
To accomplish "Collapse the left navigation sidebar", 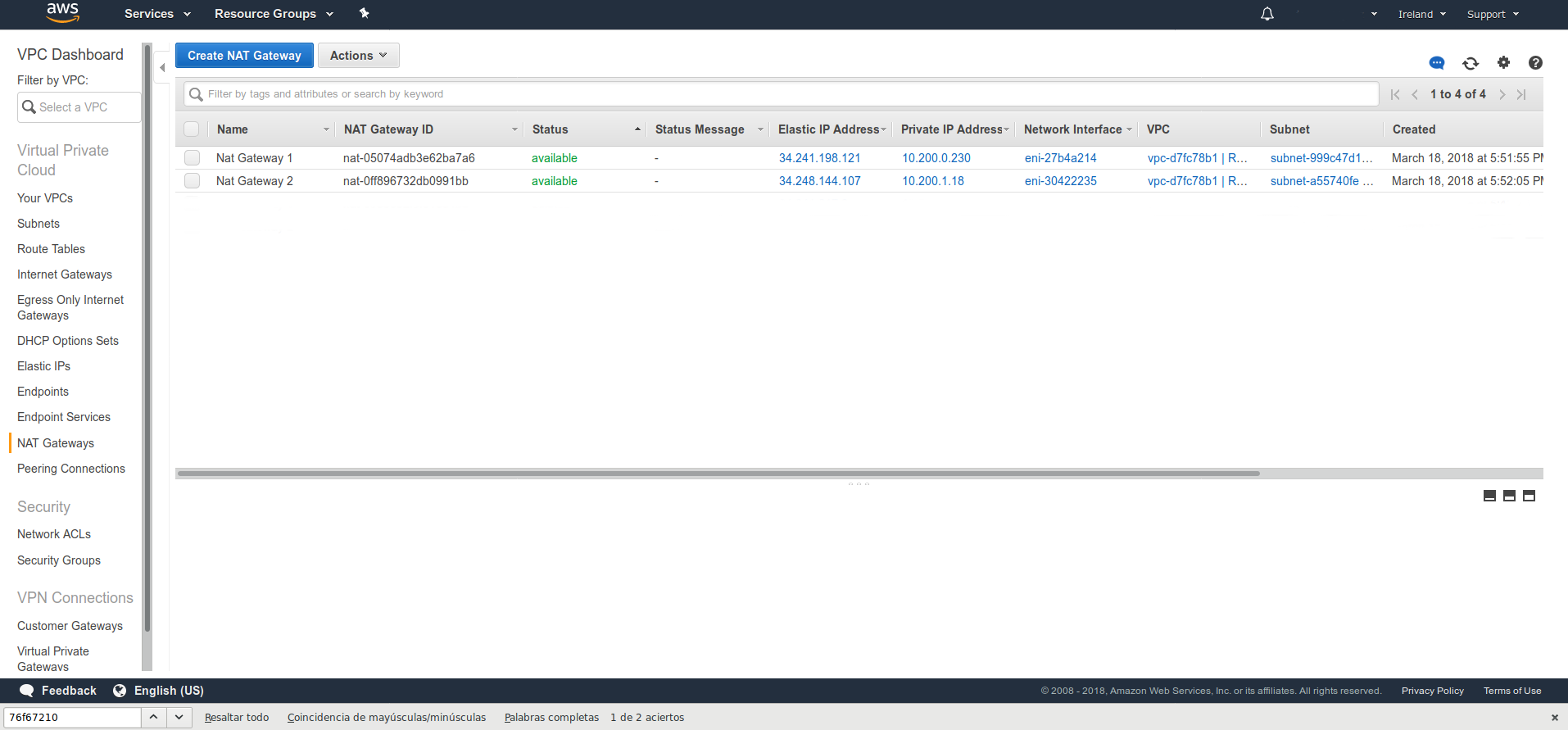I will [162, 68].
